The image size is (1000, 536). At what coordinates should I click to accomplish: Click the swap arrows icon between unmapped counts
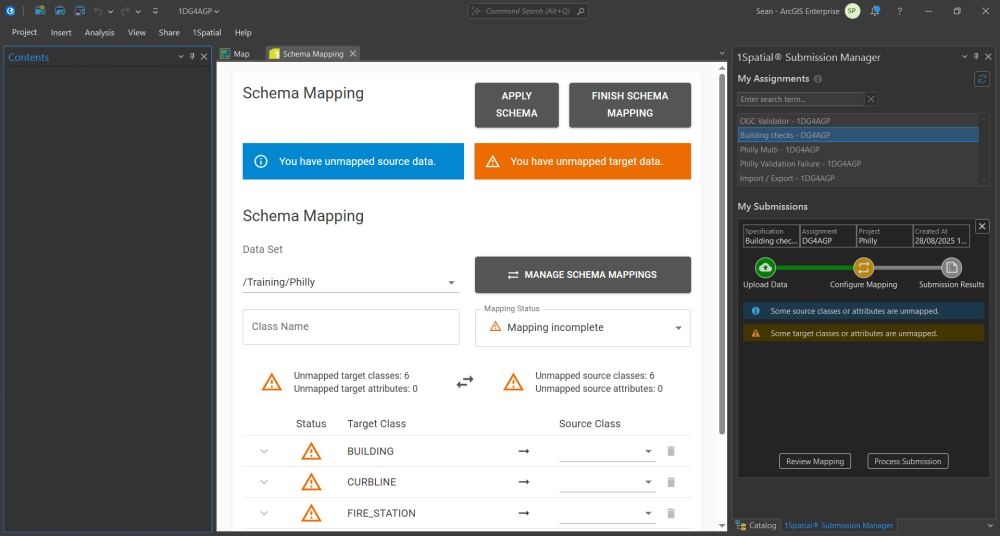point(465,382)
